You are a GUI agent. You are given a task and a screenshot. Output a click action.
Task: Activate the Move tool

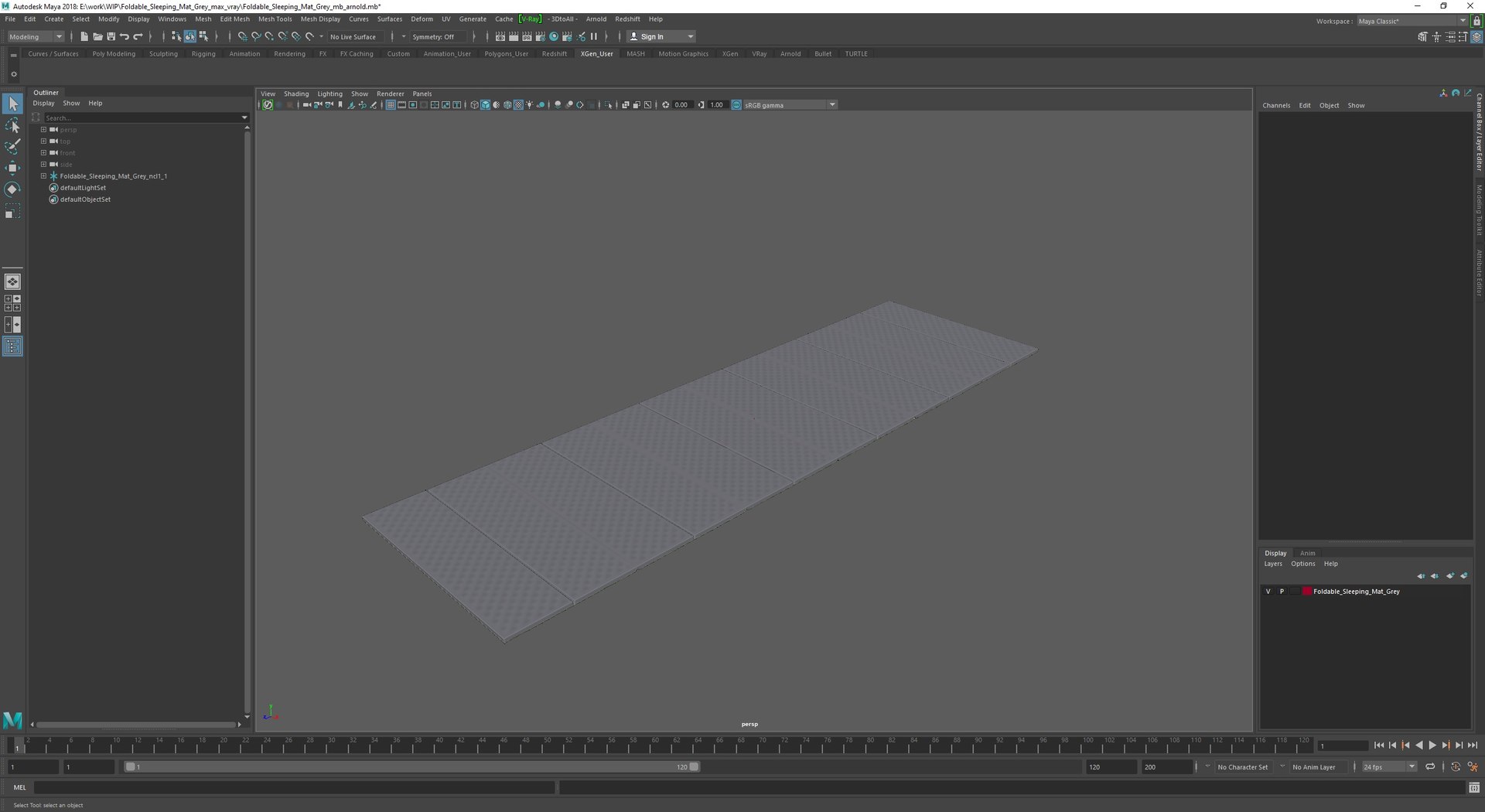(12, 168)
